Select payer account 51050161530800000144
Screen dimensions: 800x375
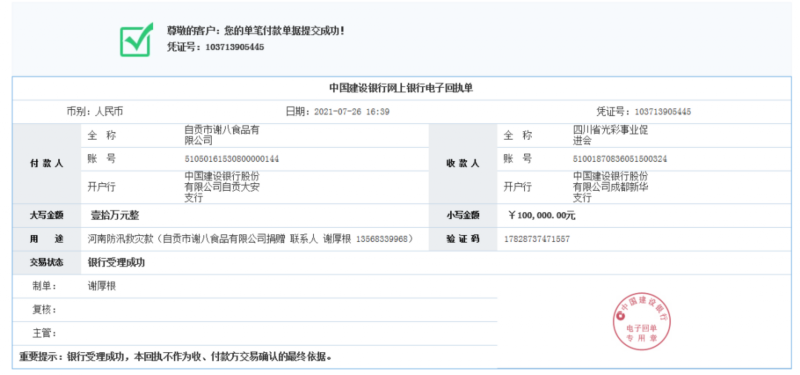coord(232,159)
